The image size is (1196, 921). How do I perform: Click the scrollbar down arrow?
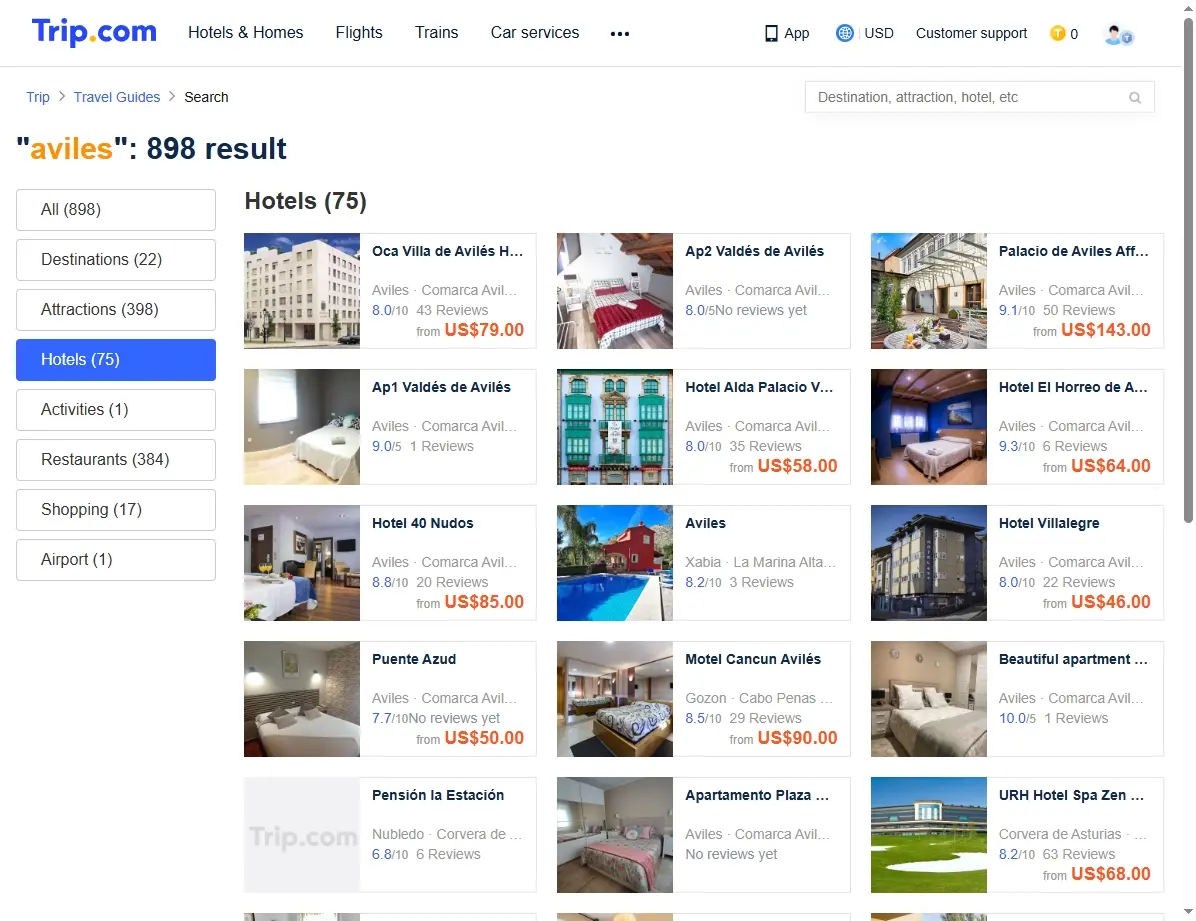coord(1188,913)
